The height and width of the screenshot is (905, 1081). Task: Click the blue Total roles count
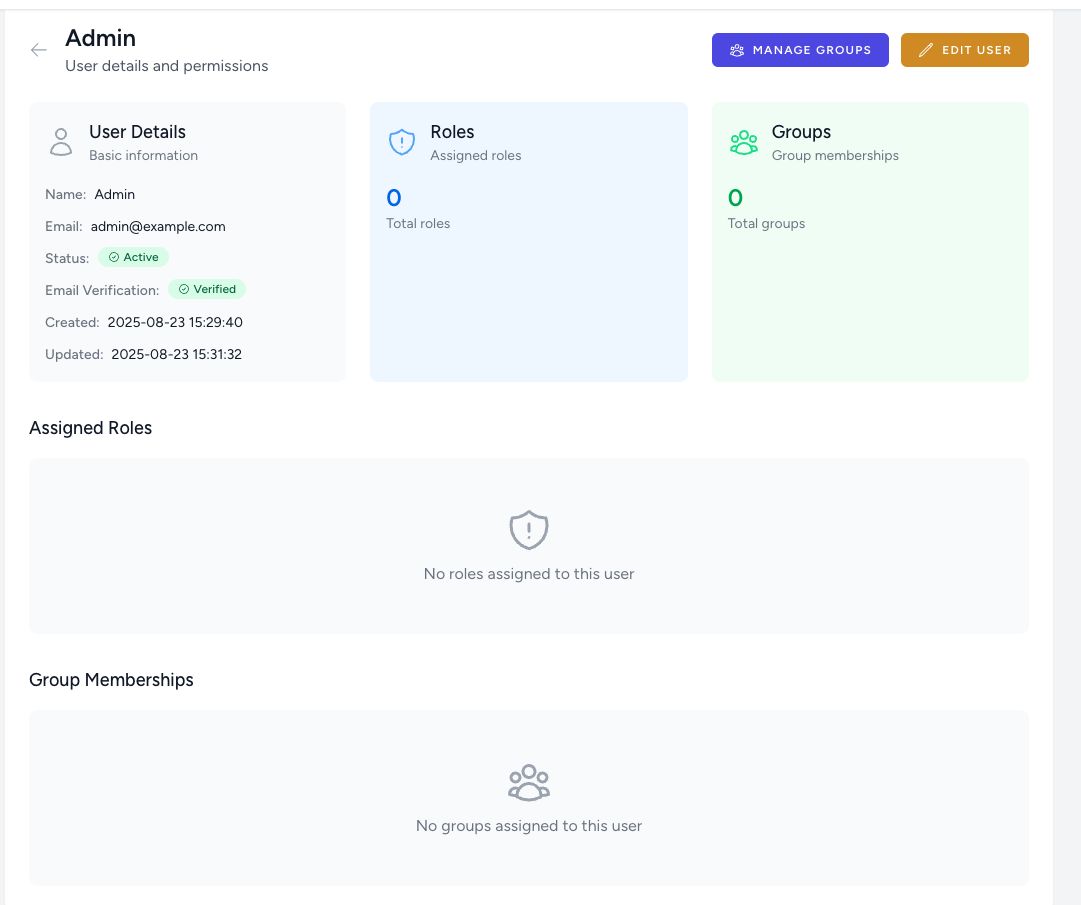click(394, 198)
